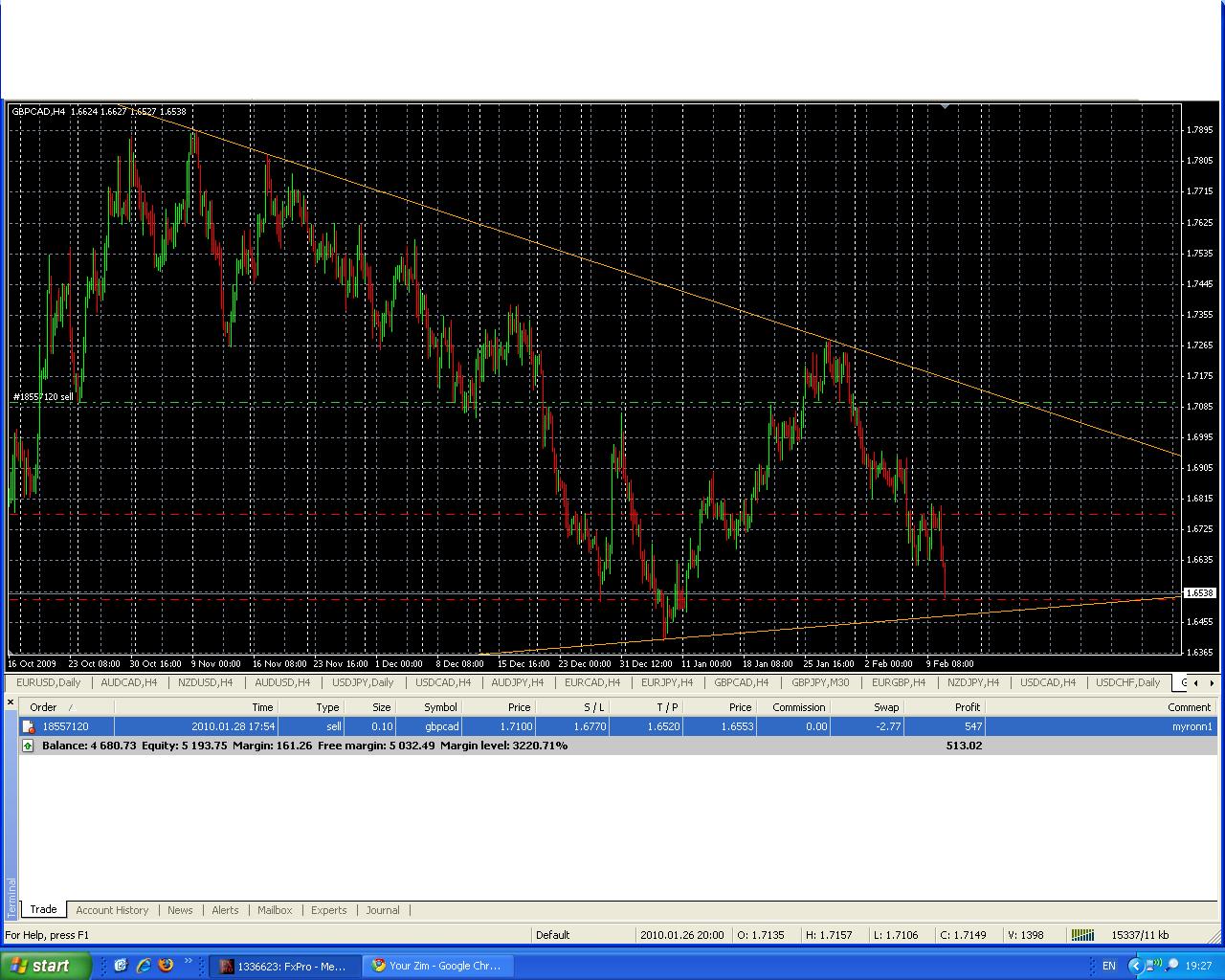Close the Terminal panel with X
Image resolution: width=1225 pixels, height=980 pixels.
click(11, 703)
